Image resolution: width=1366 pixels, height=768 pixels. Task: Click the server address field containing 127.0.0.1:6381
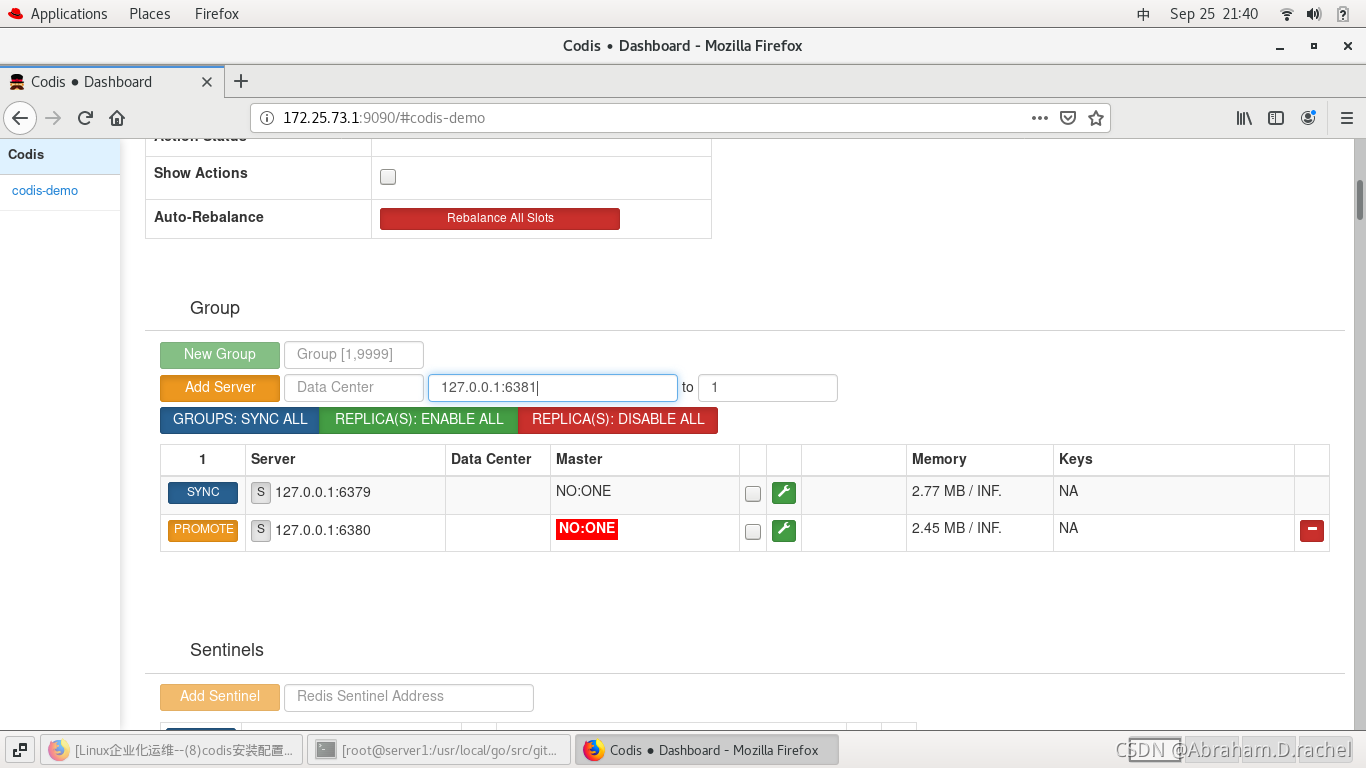pos(553,387)
